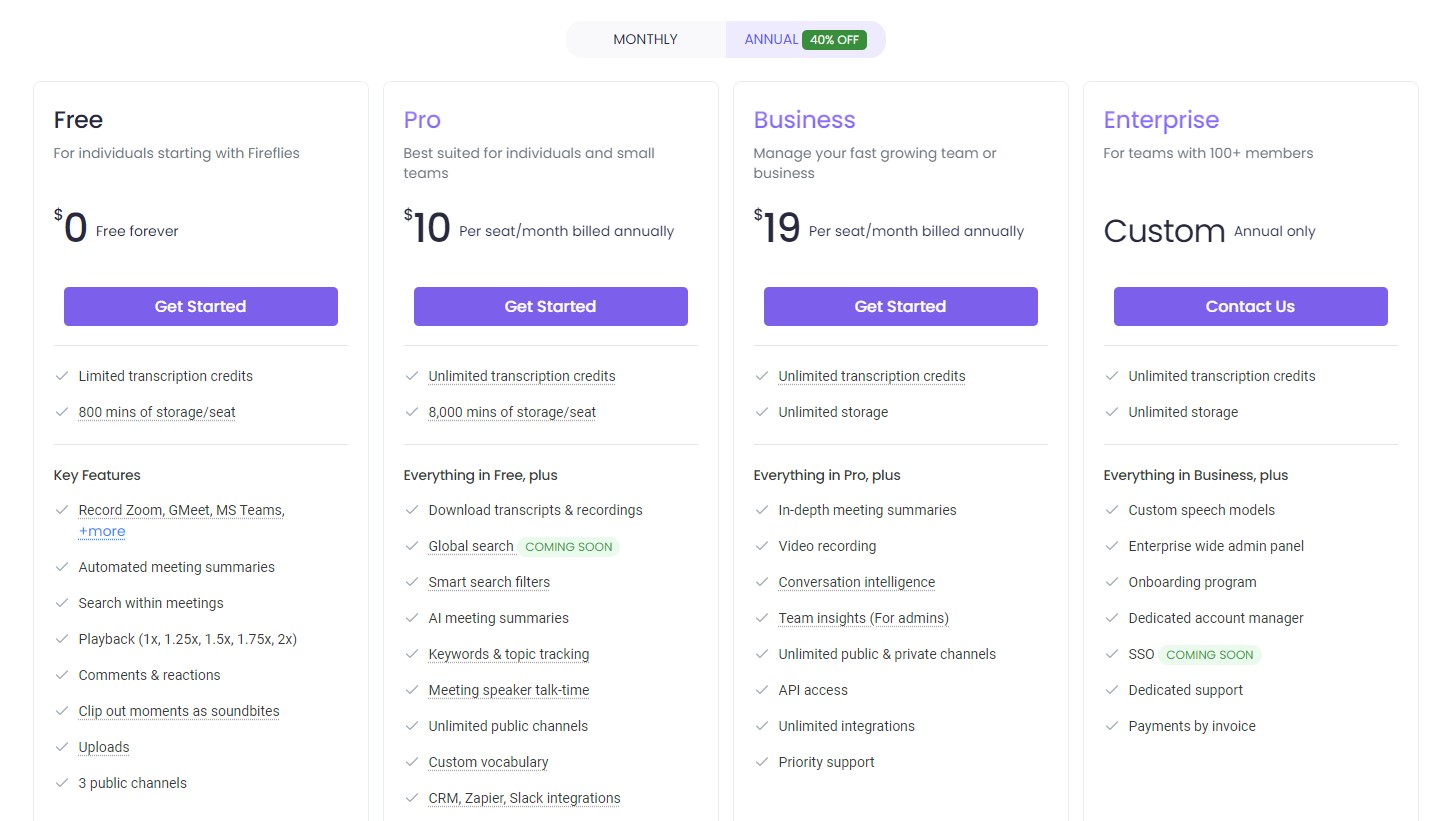Click the Global search feature link

point(470,546)
